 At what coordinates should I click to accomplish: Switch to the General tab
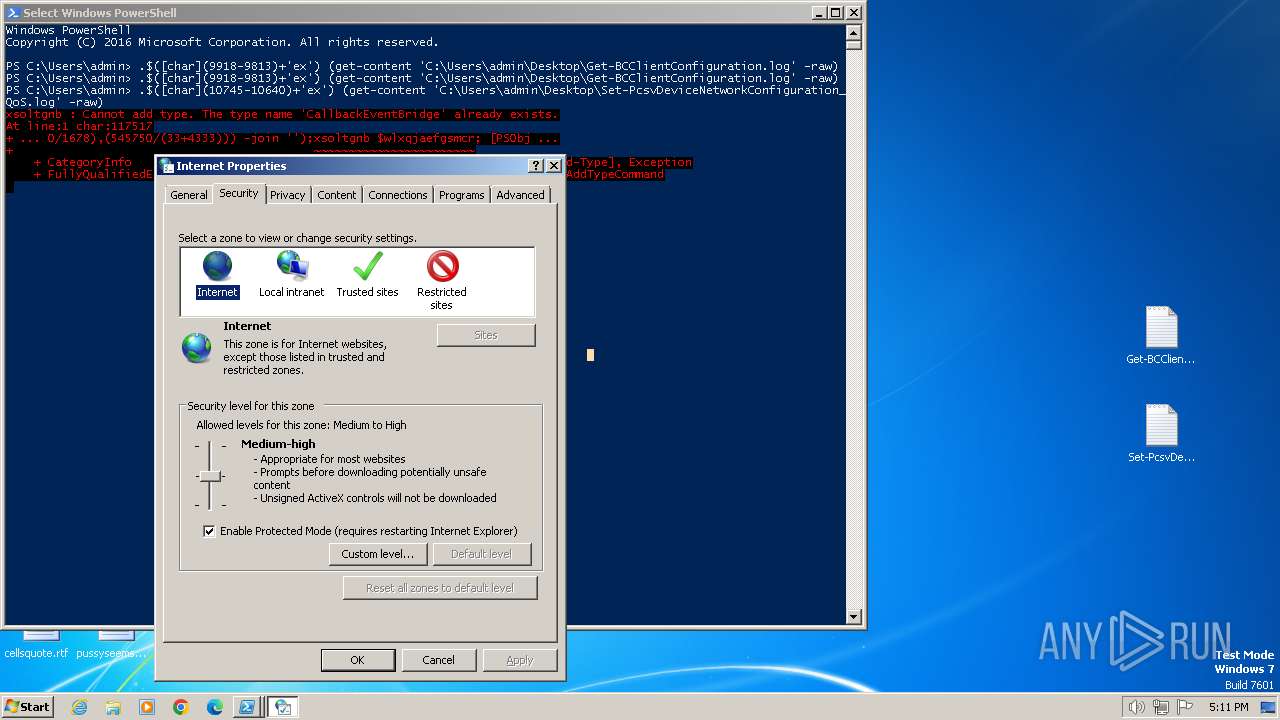tap(188, 195)
